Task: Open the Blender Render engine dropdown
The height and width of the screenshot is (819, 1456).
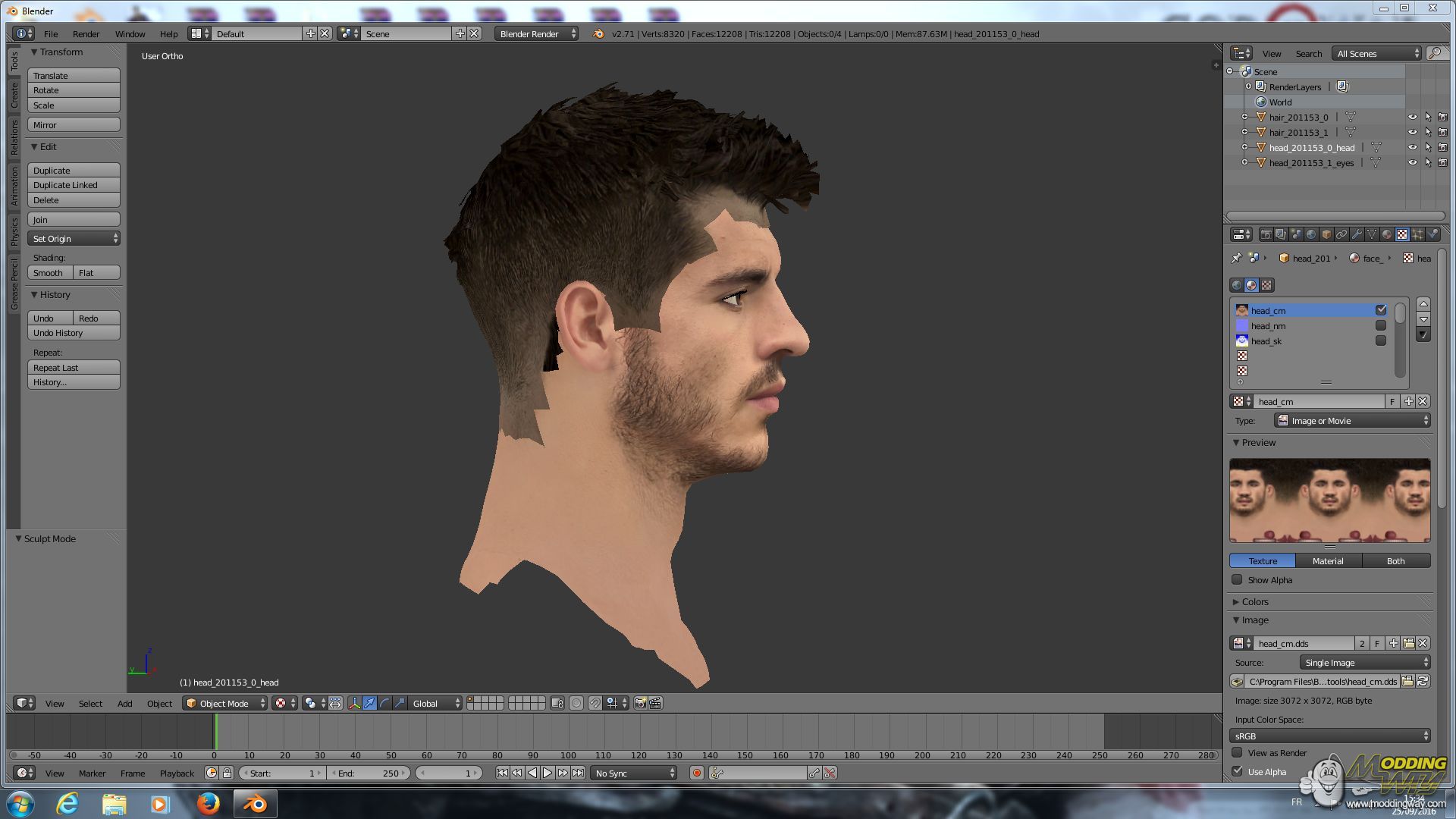Action: (x=536, y=33)
